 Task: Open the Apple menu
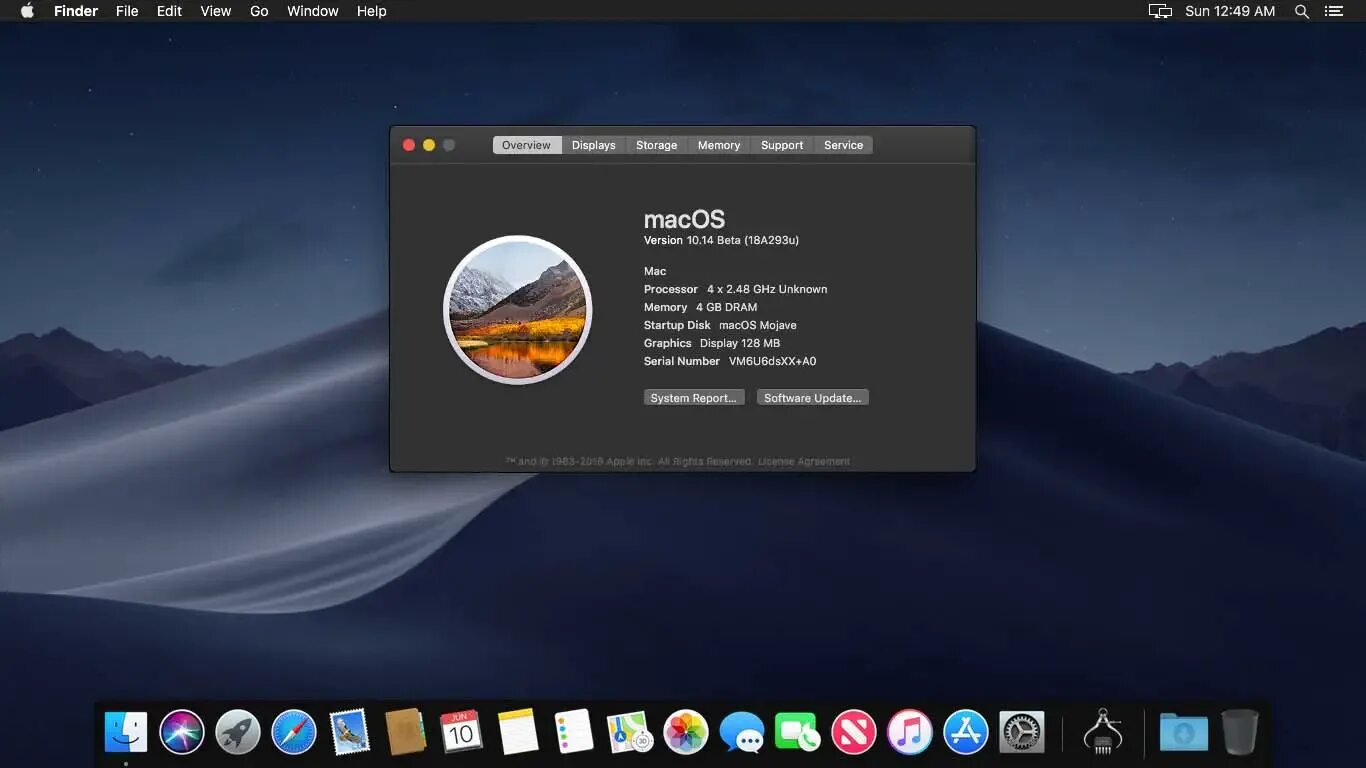click(x=27, y=11)
